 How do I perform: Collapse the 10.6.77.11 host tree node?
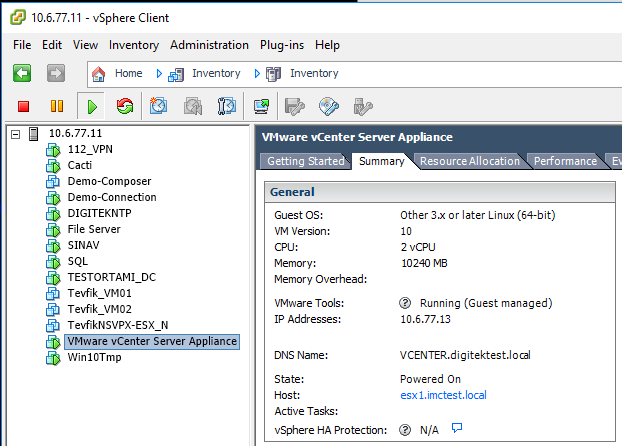point(15,134)
